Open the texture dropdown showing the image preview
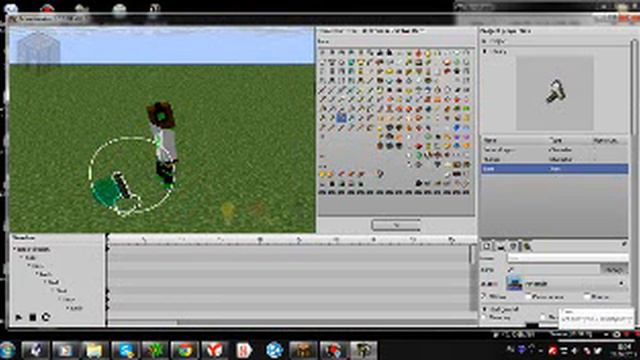This screenshot has width=640, height=360. click(567, 283)
